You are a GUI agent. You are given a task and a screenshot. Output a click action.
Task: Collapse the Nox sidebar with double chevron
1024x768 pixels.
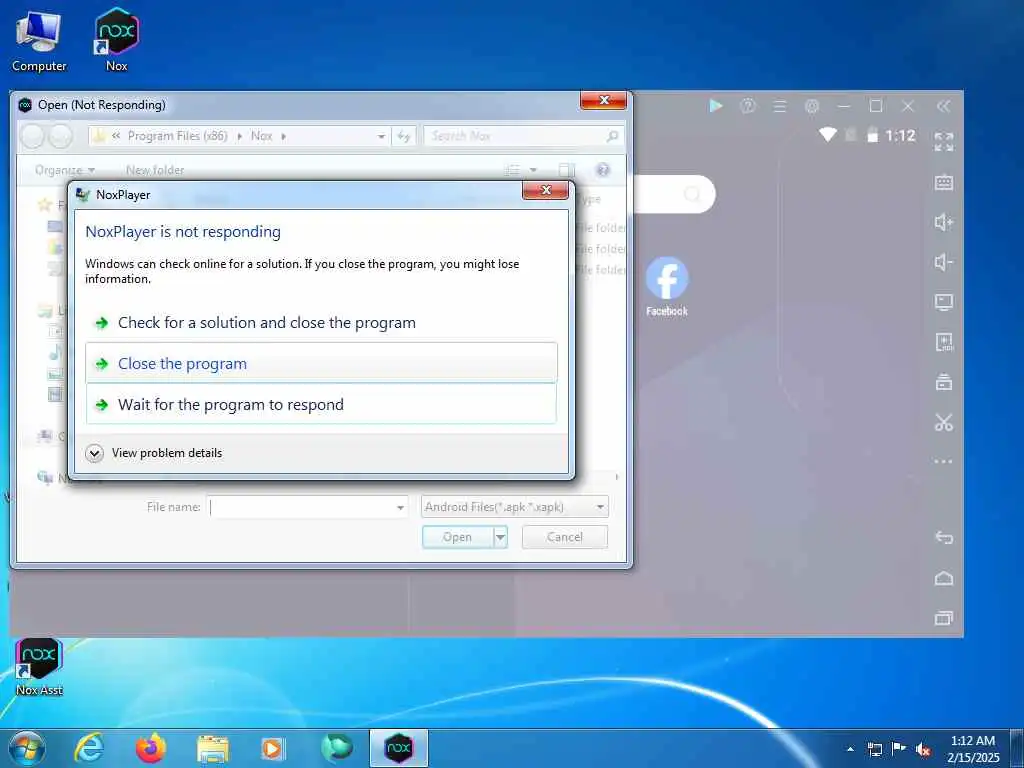click(x=943, y=106)
